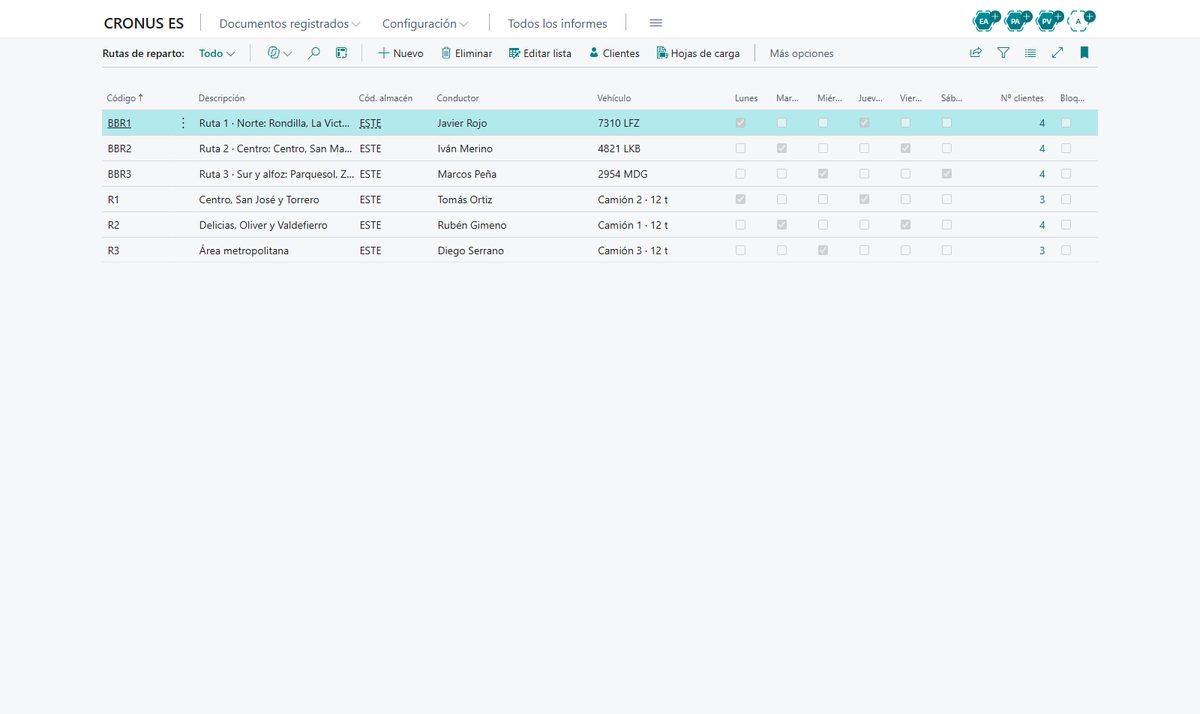Toggle the Lunes checkbox for route BBR1

coord(740,123)
